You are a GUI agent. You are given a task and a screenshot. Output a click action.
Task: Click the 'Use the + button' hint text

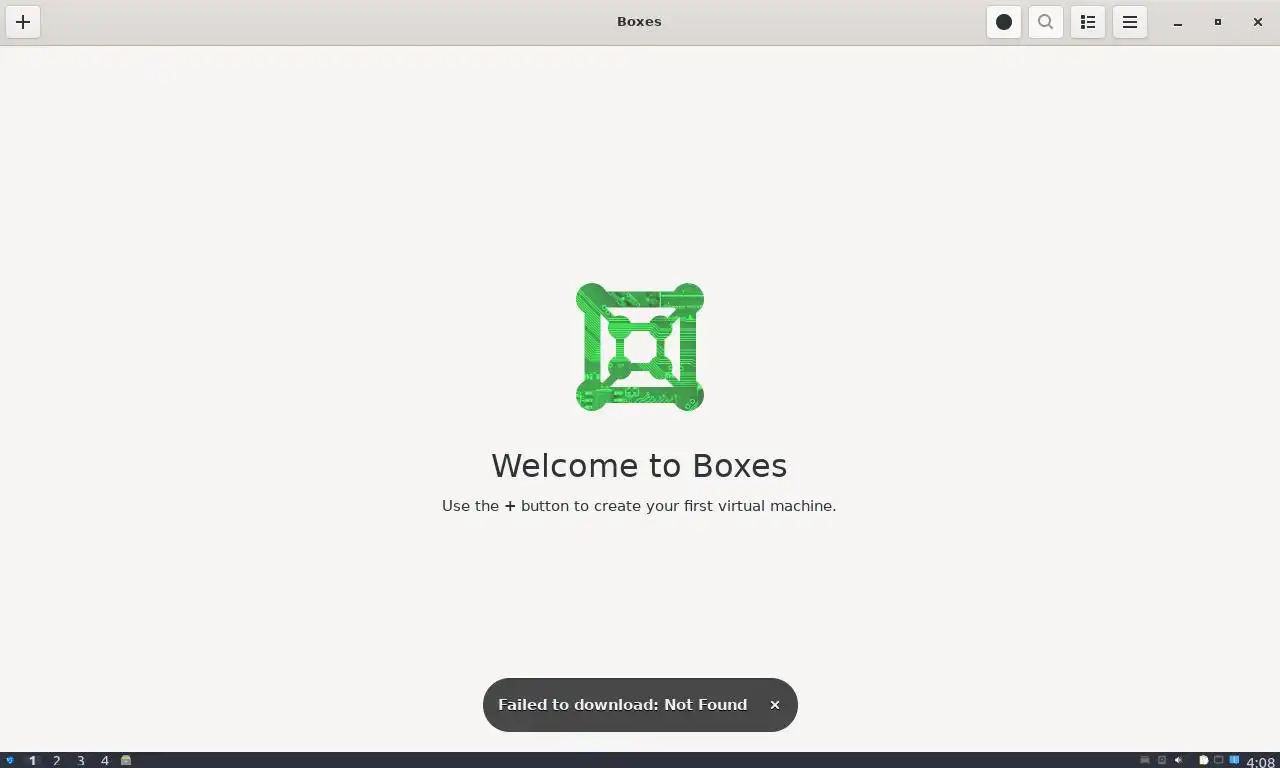[639, 506]
